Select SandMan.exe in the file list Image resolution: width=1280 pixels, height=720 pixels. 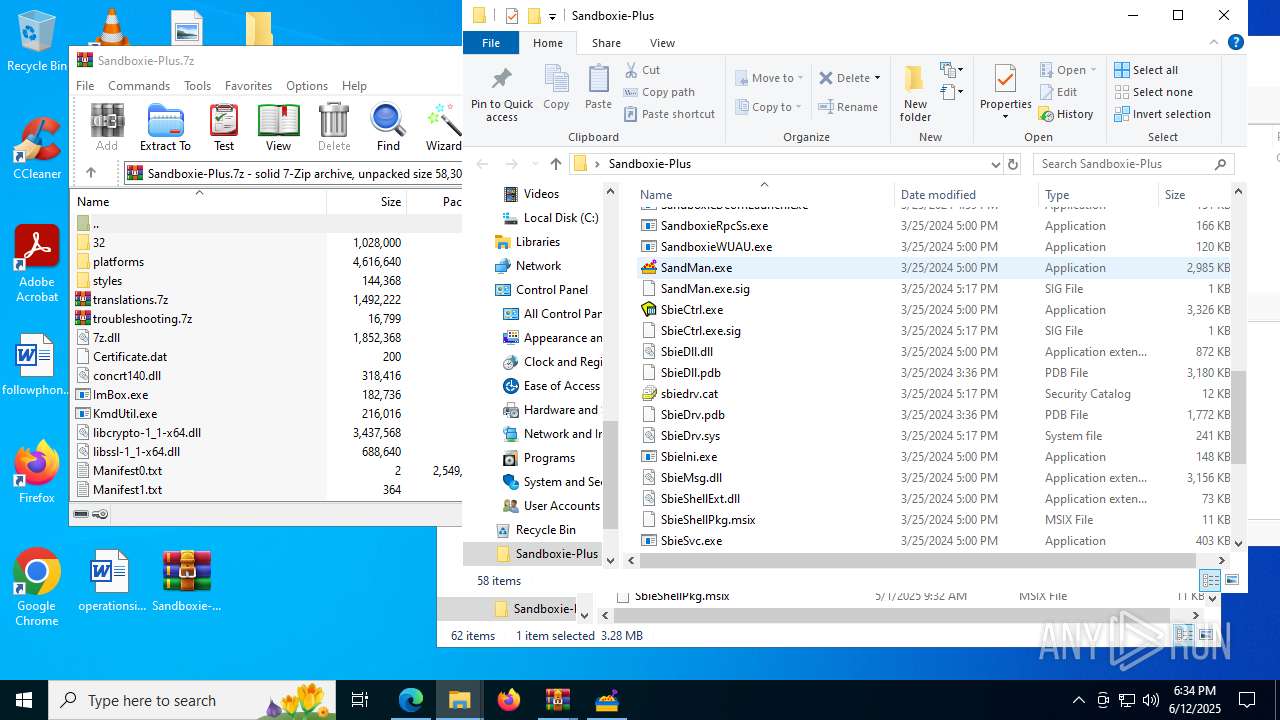pyautogui.click(x=696, y=268)
